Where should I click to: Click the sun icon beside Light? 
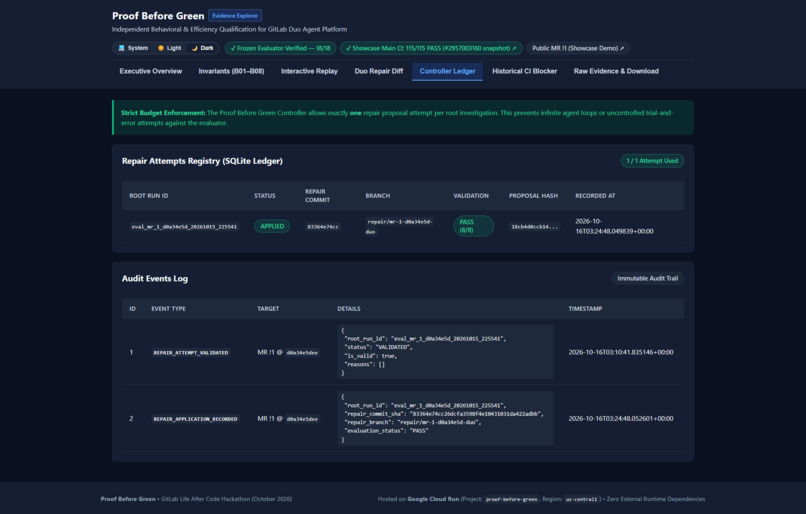161,48
